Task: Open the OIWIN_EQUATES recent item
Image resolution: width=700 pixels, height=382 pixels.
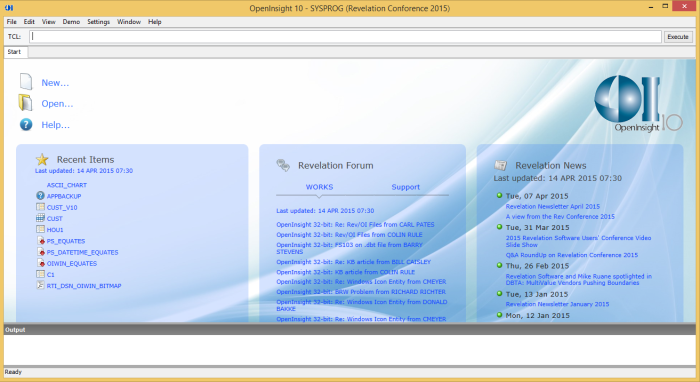Action: (x=71, y=263)
